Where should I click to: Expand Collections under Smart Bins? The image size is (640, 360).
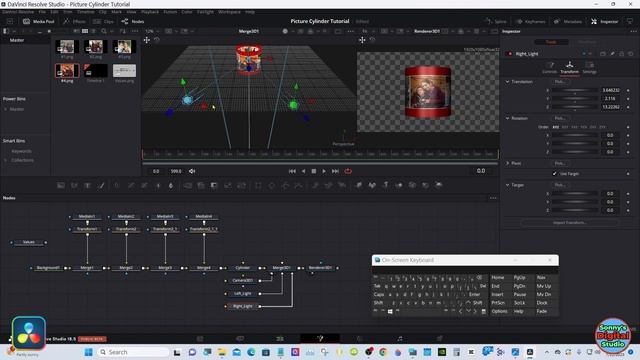(x=5, y=160)
